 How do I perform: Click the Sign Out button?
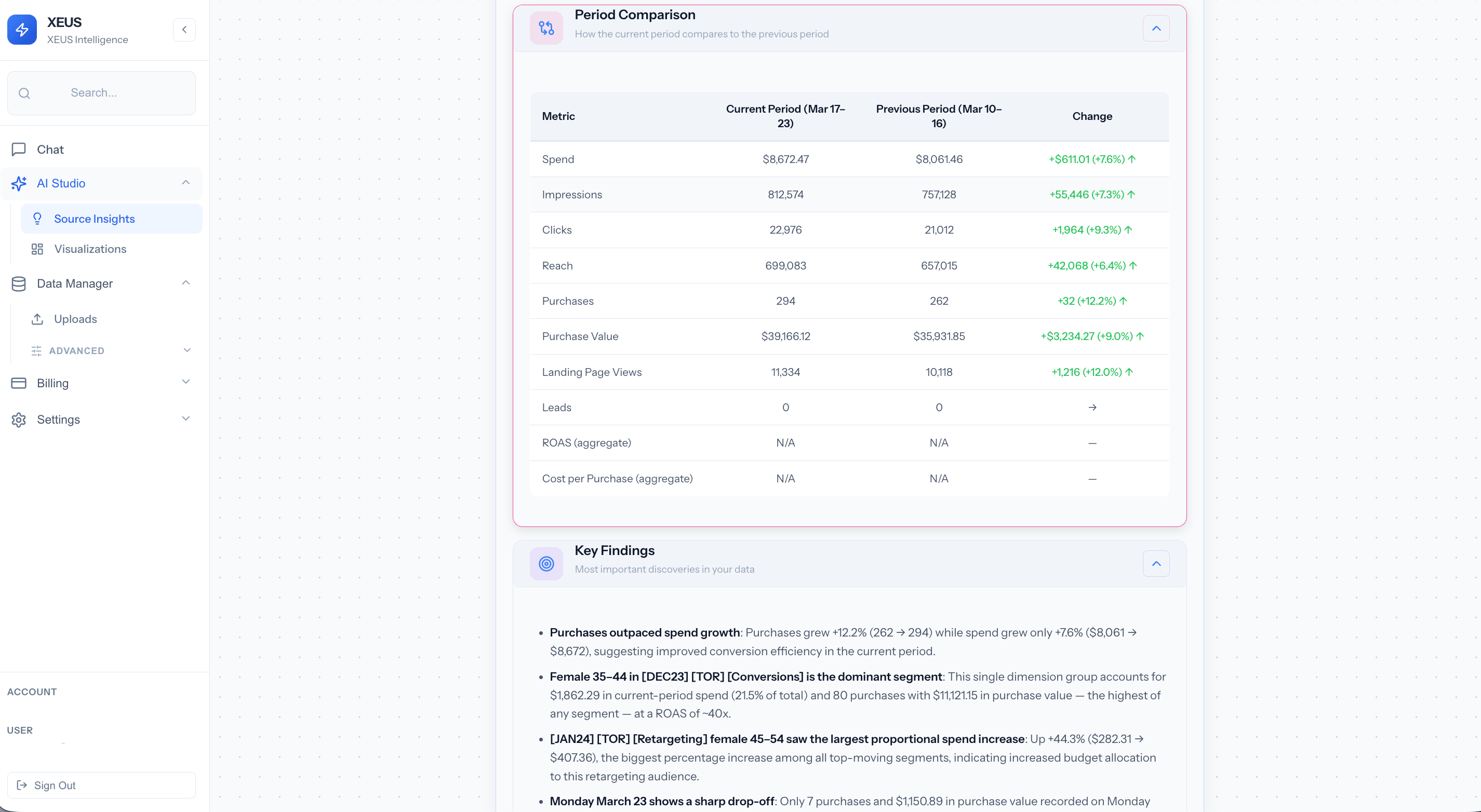(101, 785)
